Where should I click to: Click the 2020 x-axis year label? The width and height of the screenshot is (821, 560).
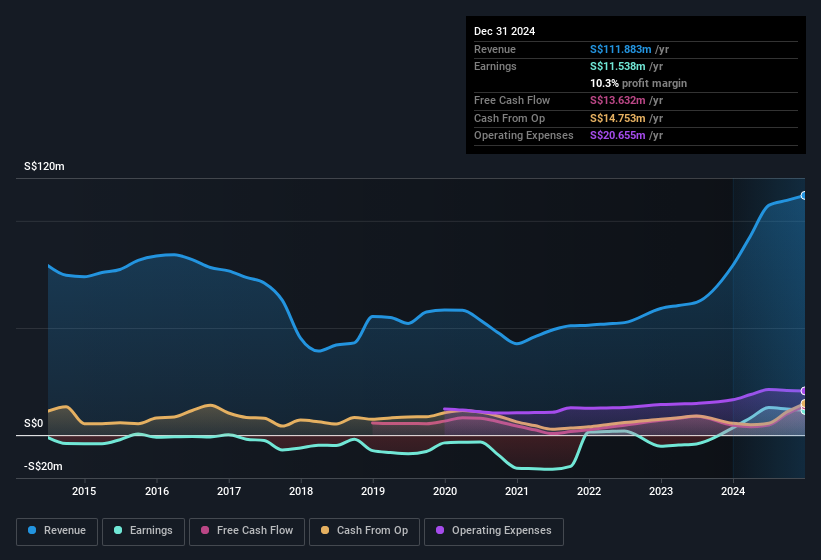tap(445, 491)
